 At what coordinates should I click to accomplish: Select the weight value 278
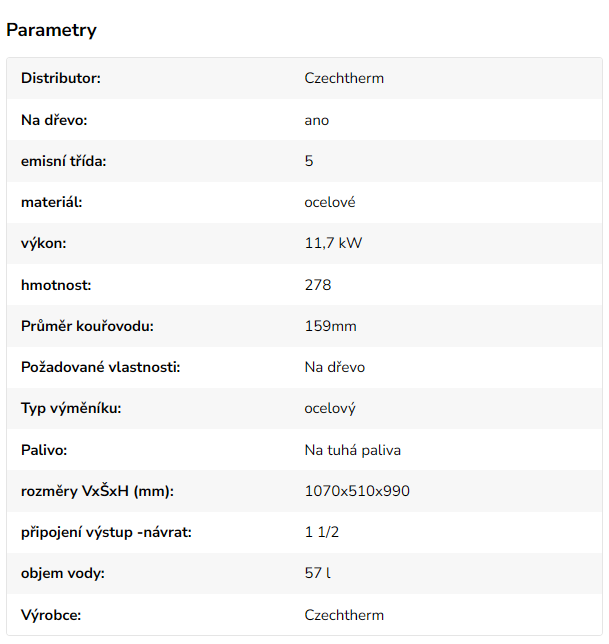[318, 285]
